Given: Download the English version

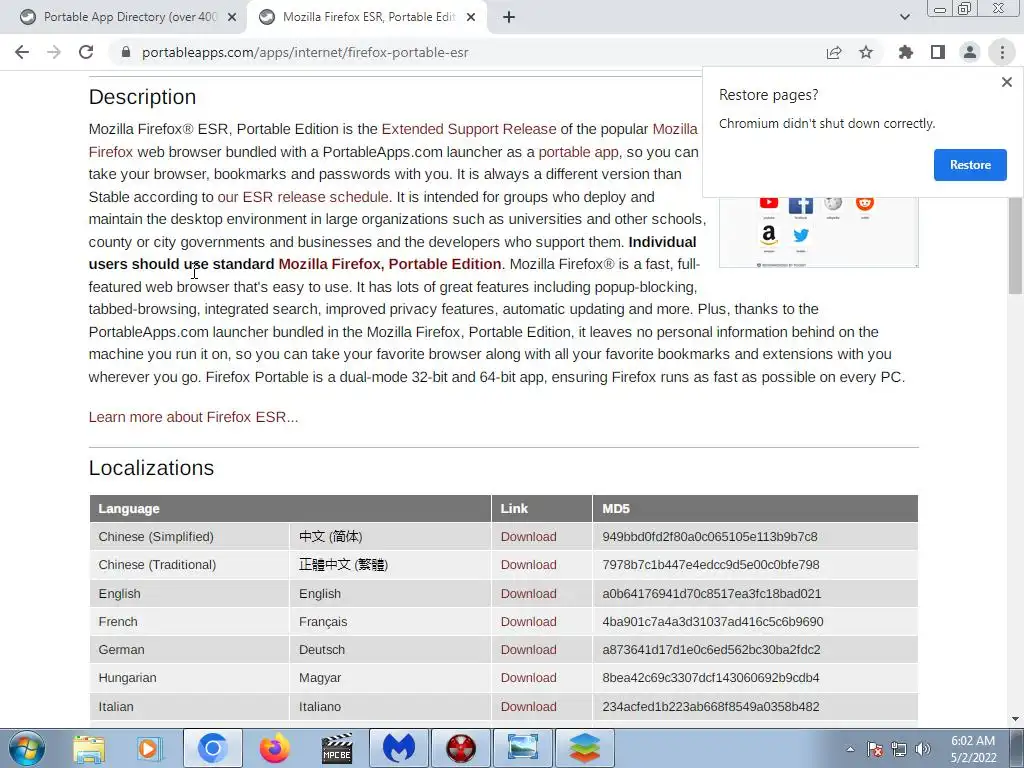Looking at the screenshot, I should 528,594.
